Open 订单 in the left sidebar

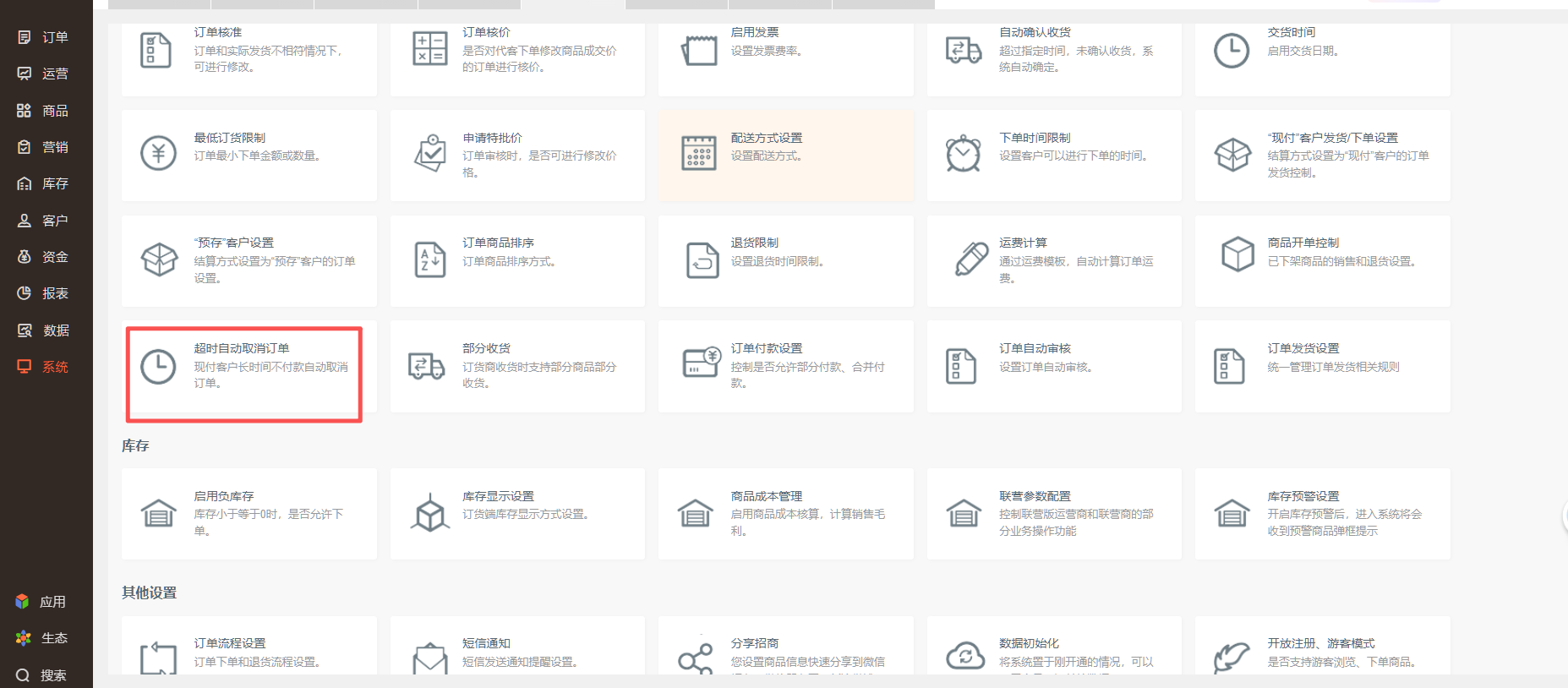pos(43,37)
